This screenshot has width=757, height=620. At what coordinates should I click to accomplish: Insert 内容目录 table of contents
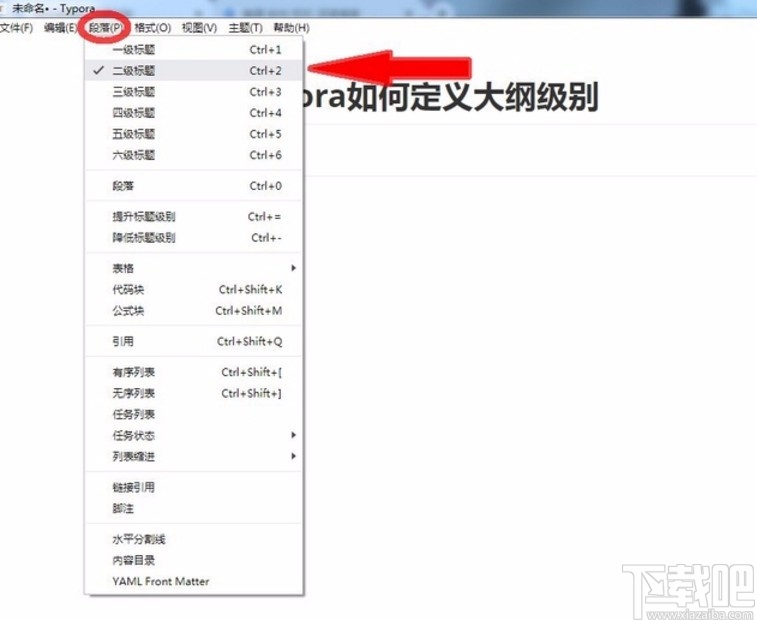coord(194,561)
